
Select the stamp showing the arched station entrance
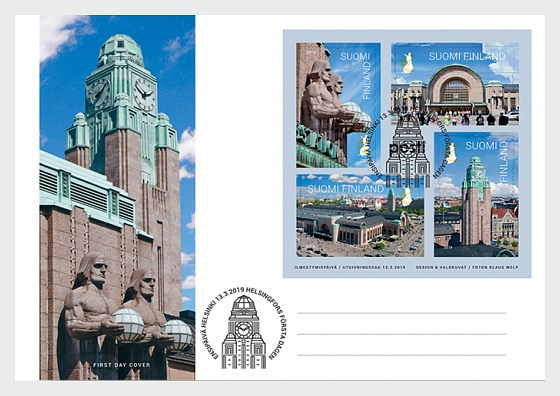tap(455, 84)
